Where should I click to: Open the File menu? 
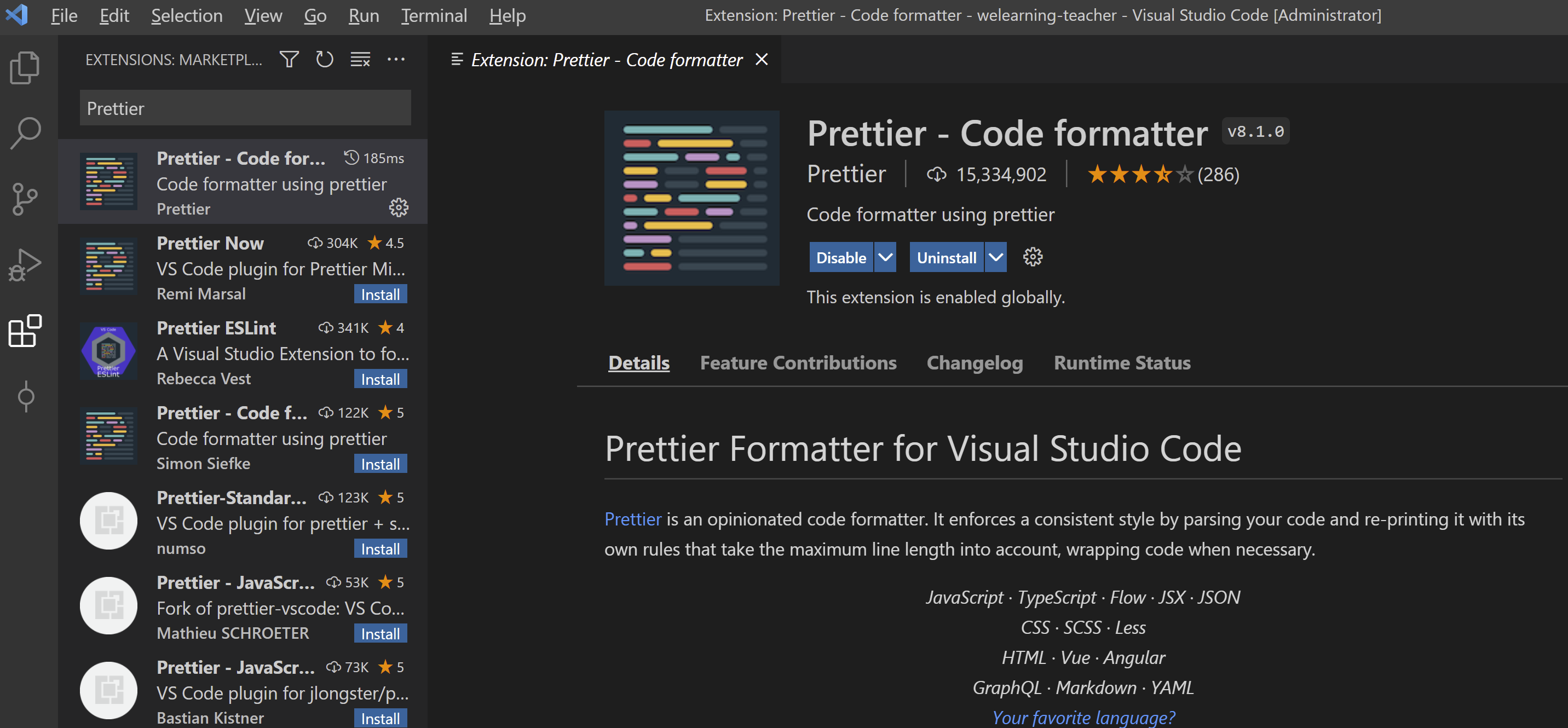64,16
